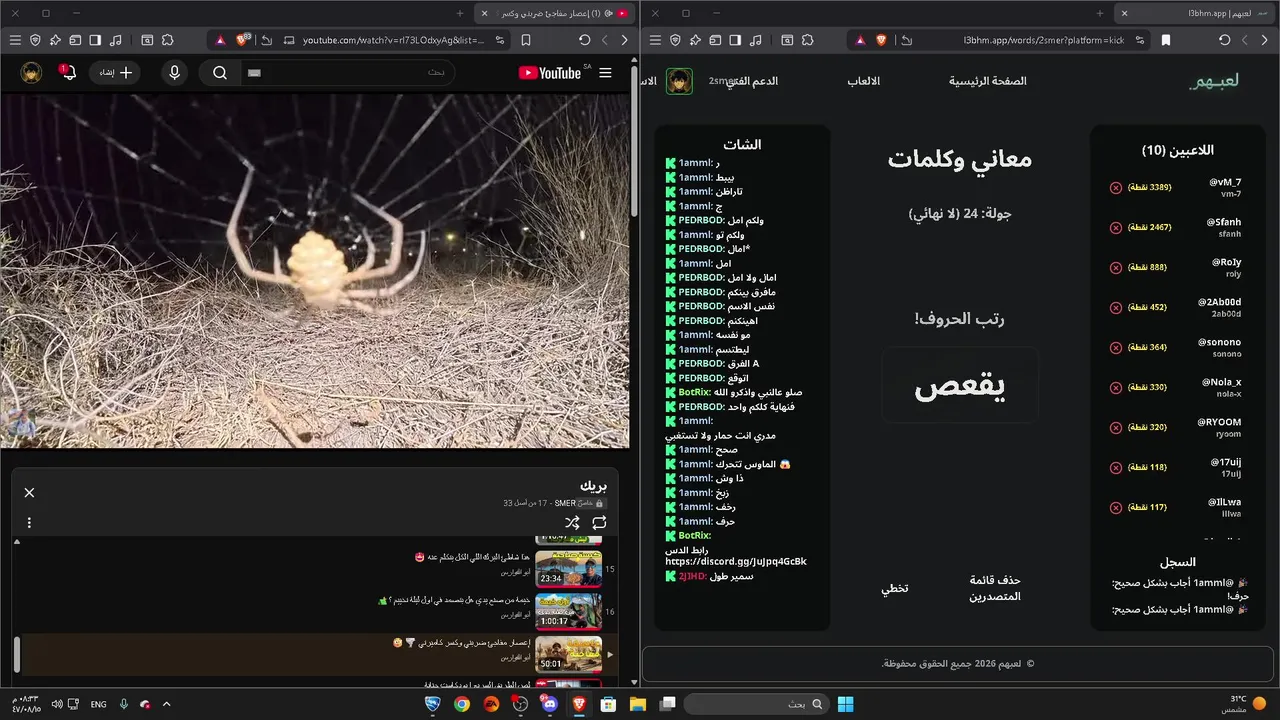Reload the YouTube page
This screenshot has width=1280, height=720.
pyautogui.click(x=585, y=40)
